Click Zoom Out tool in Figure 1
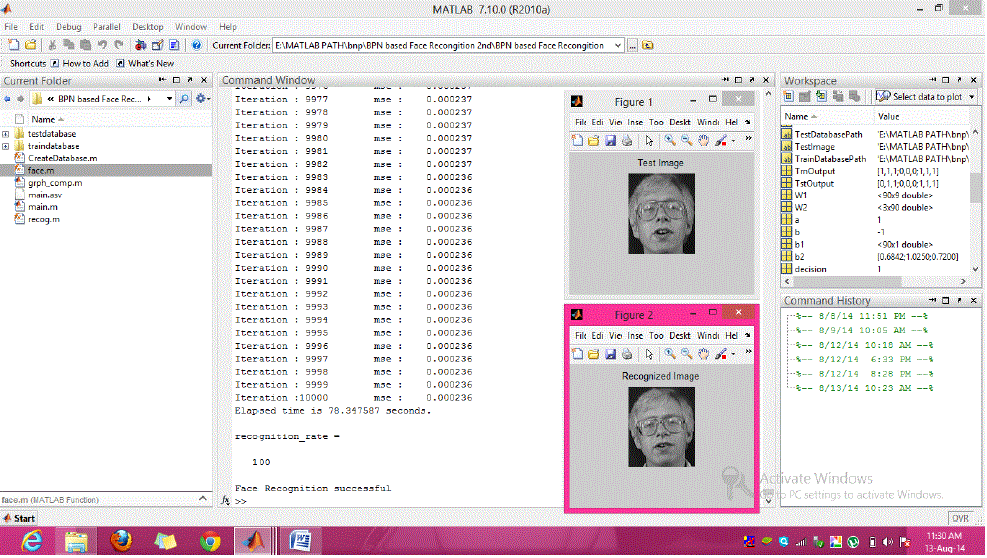The width and height of the screenshot is (987, 558). [x=686, y=141]
